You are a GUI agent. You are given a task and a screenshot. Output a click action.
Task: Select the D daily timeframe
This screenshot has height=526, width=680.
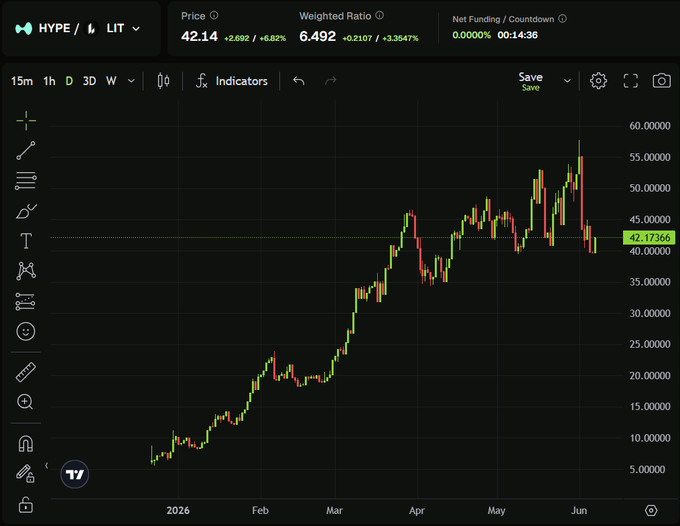click(x=69, y=81)
